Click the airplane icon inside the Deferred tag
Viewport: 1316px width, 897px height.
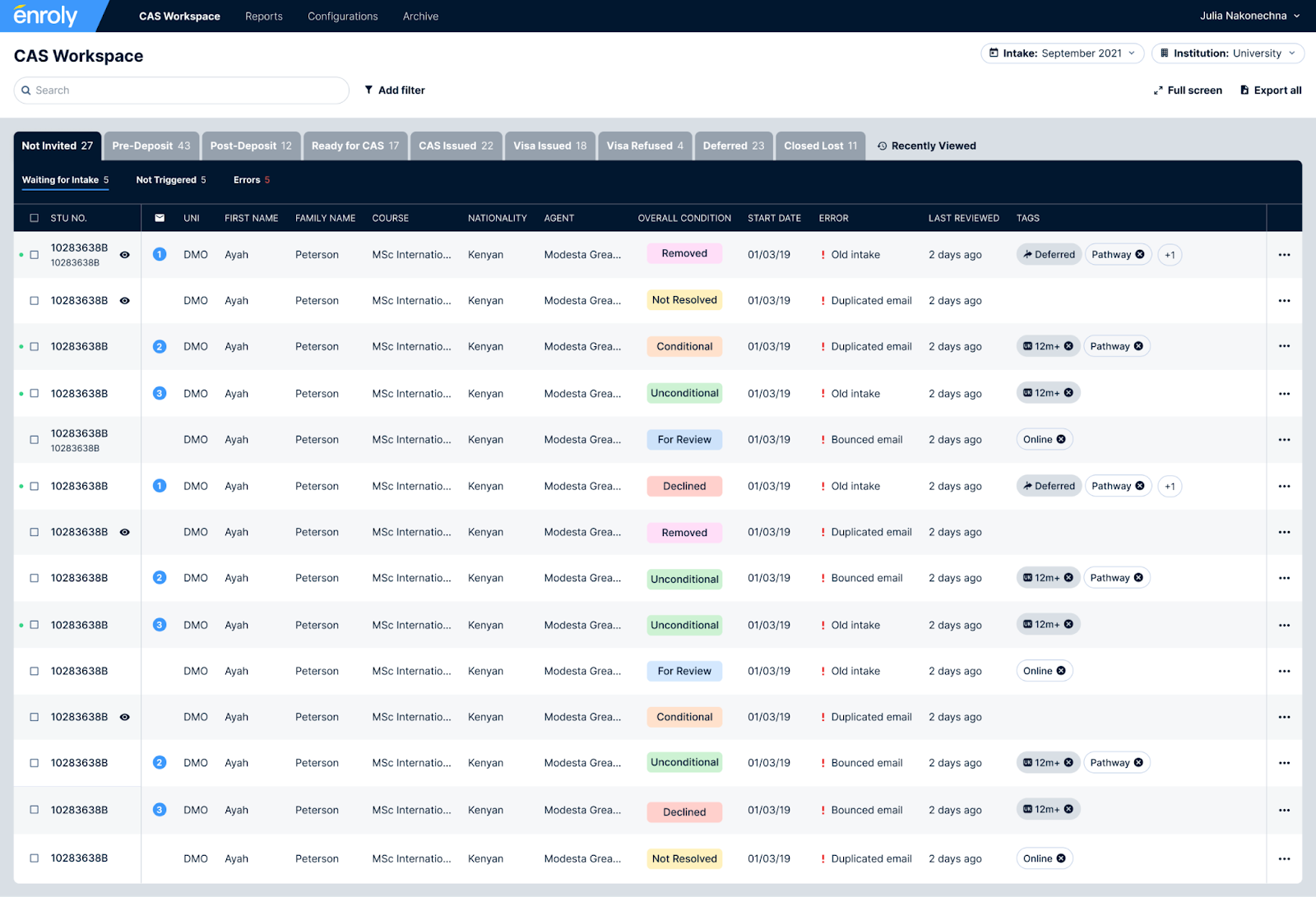(x=1029, y=254)
